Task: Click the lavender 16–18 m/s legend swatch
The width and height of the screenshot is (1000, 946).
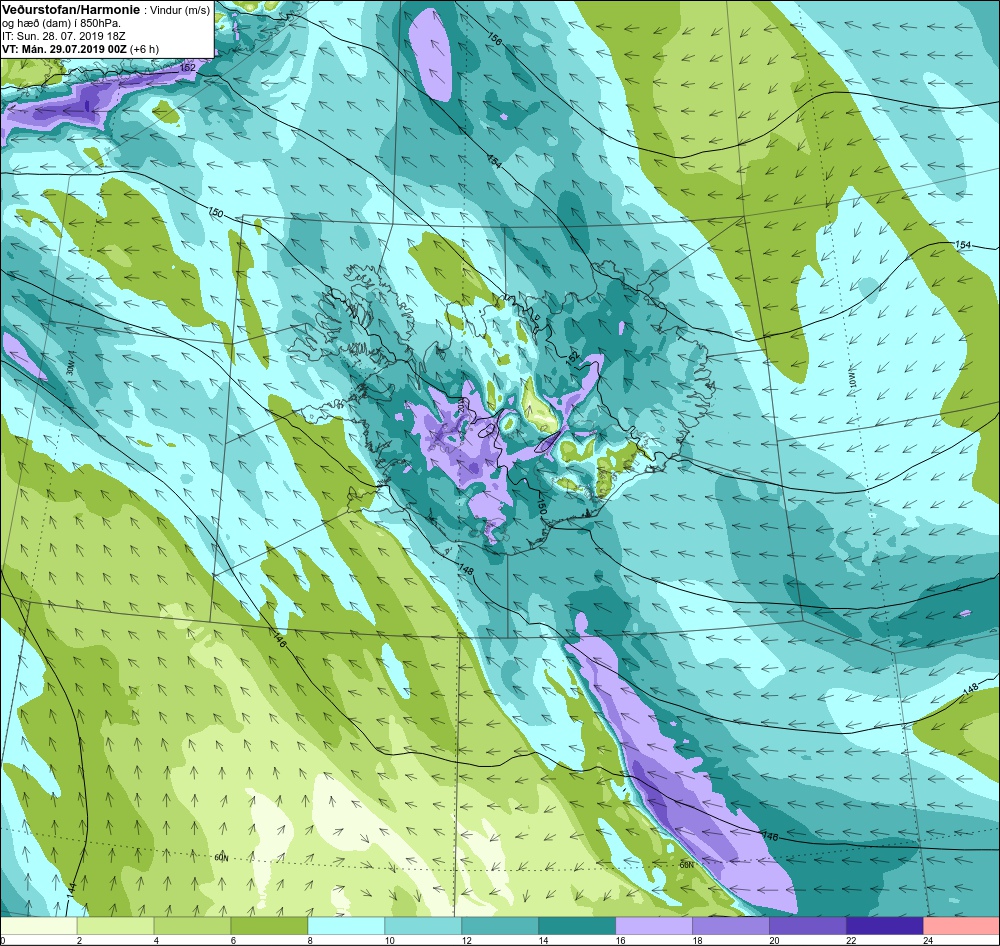Action: coord(654,926)
